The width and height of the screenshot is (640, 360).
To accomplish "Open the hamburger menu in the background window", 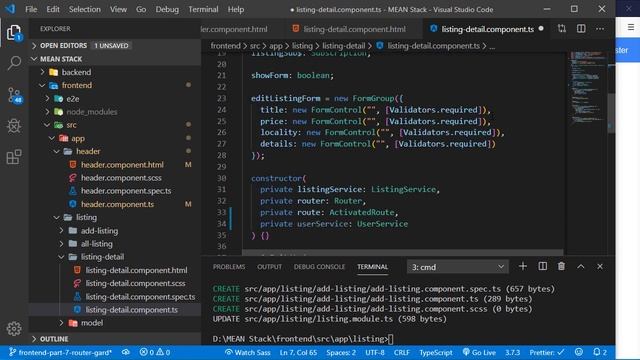I will [x=631, y=27].
